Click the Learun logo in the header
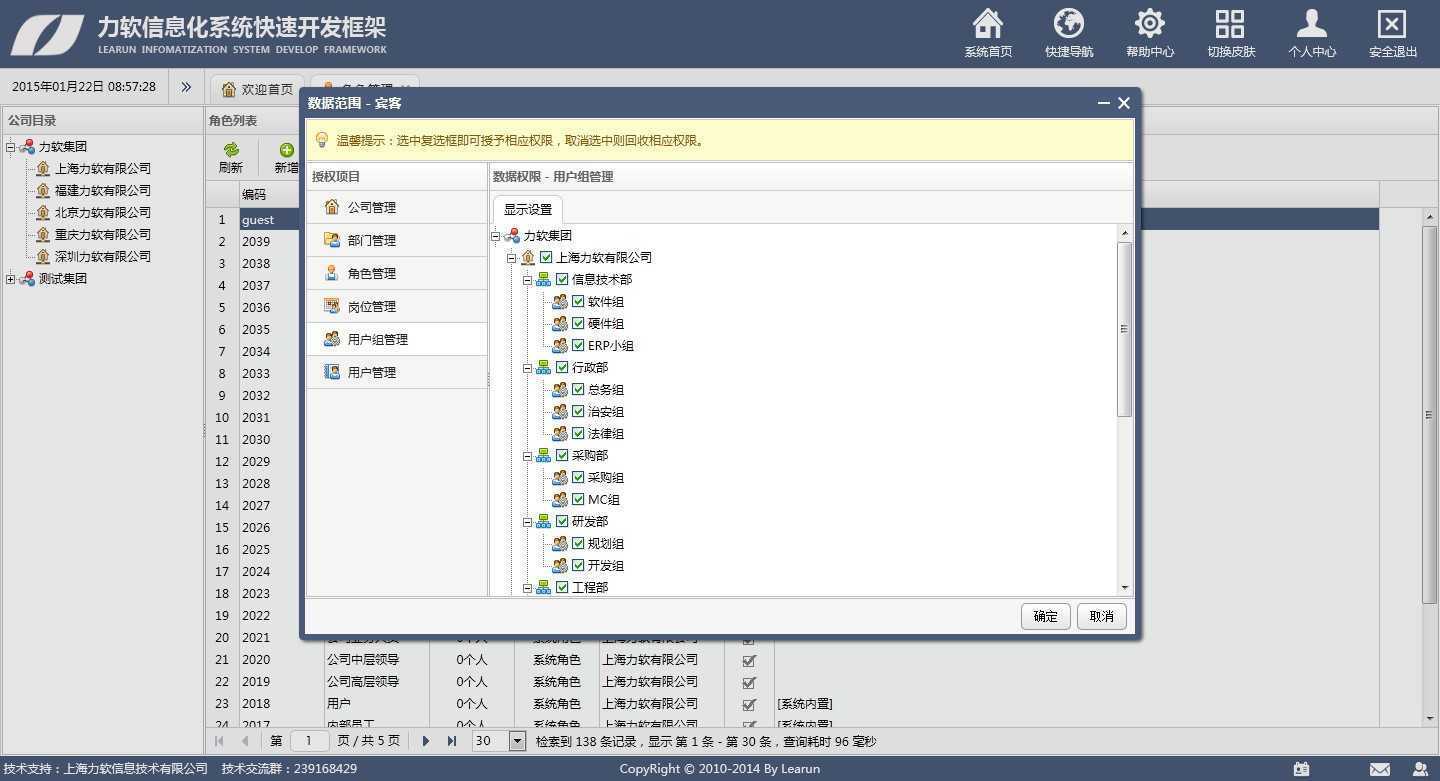Image resolution: width=1440 pixels, height=781 pixels. coord(47,34)
